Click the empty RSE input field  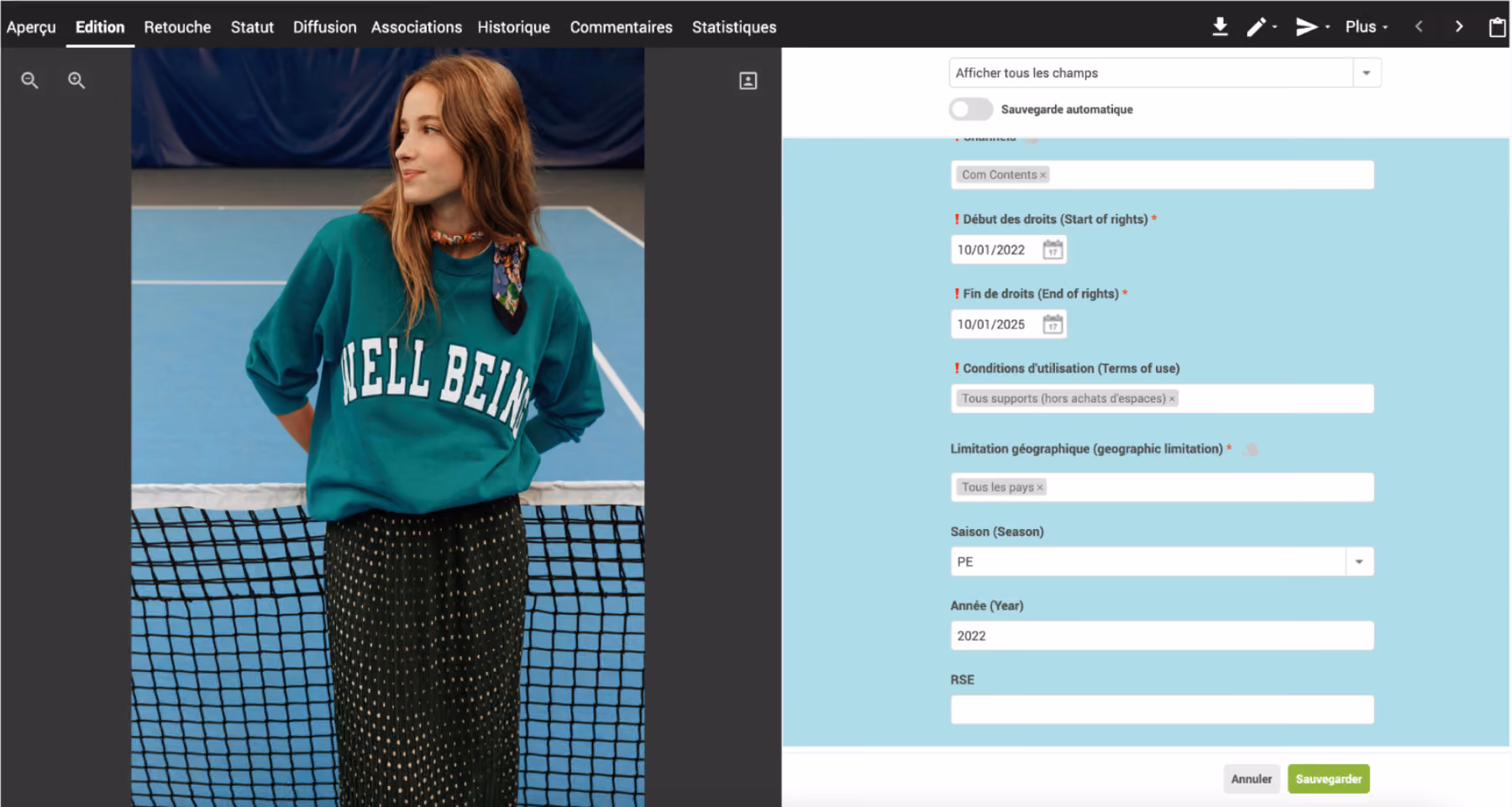(x=1163, y=710)
